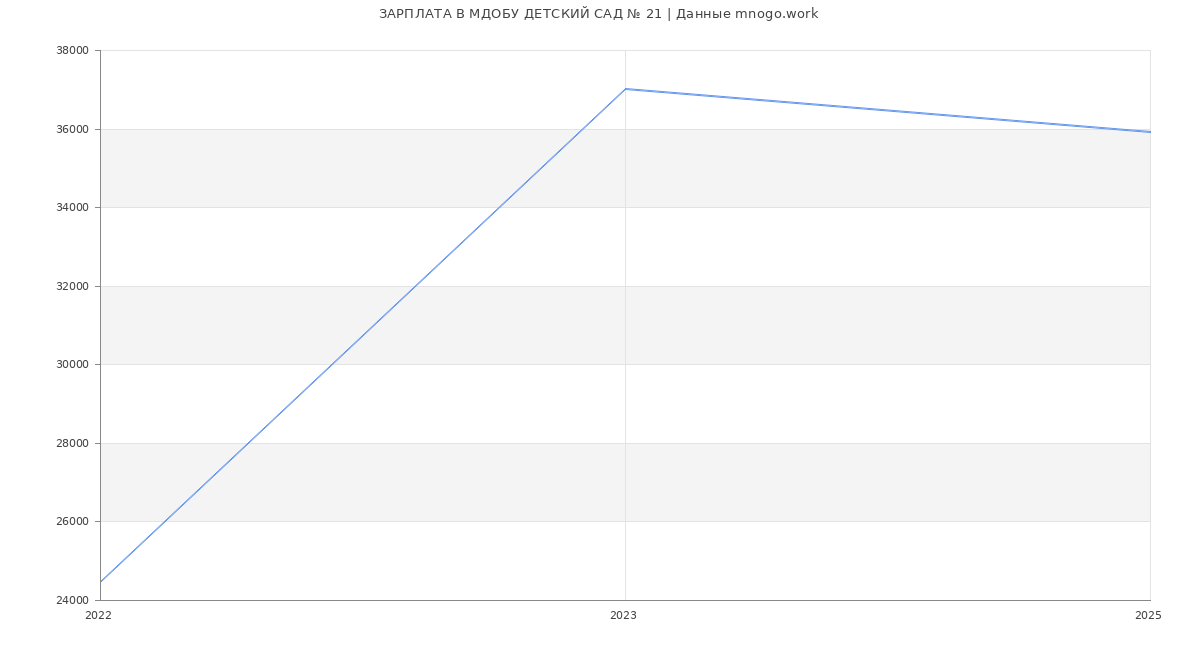The height and width of the screenshot is (650, 1200).
Task: Click the 2023 peak data point on line
Action: (x=625, y=89)
